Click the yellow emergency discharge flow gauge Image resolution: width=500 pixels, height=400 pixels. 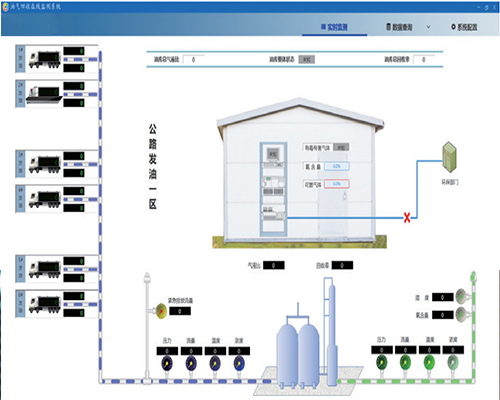pyautogui.click(x=161, y=311)
